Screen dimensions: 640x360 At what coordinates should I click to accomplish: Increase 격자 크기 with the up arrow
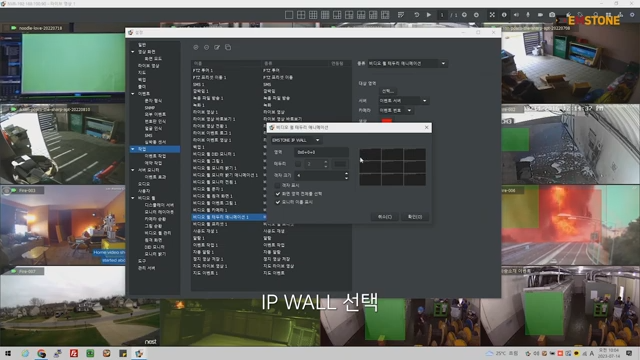click(347, 173)
